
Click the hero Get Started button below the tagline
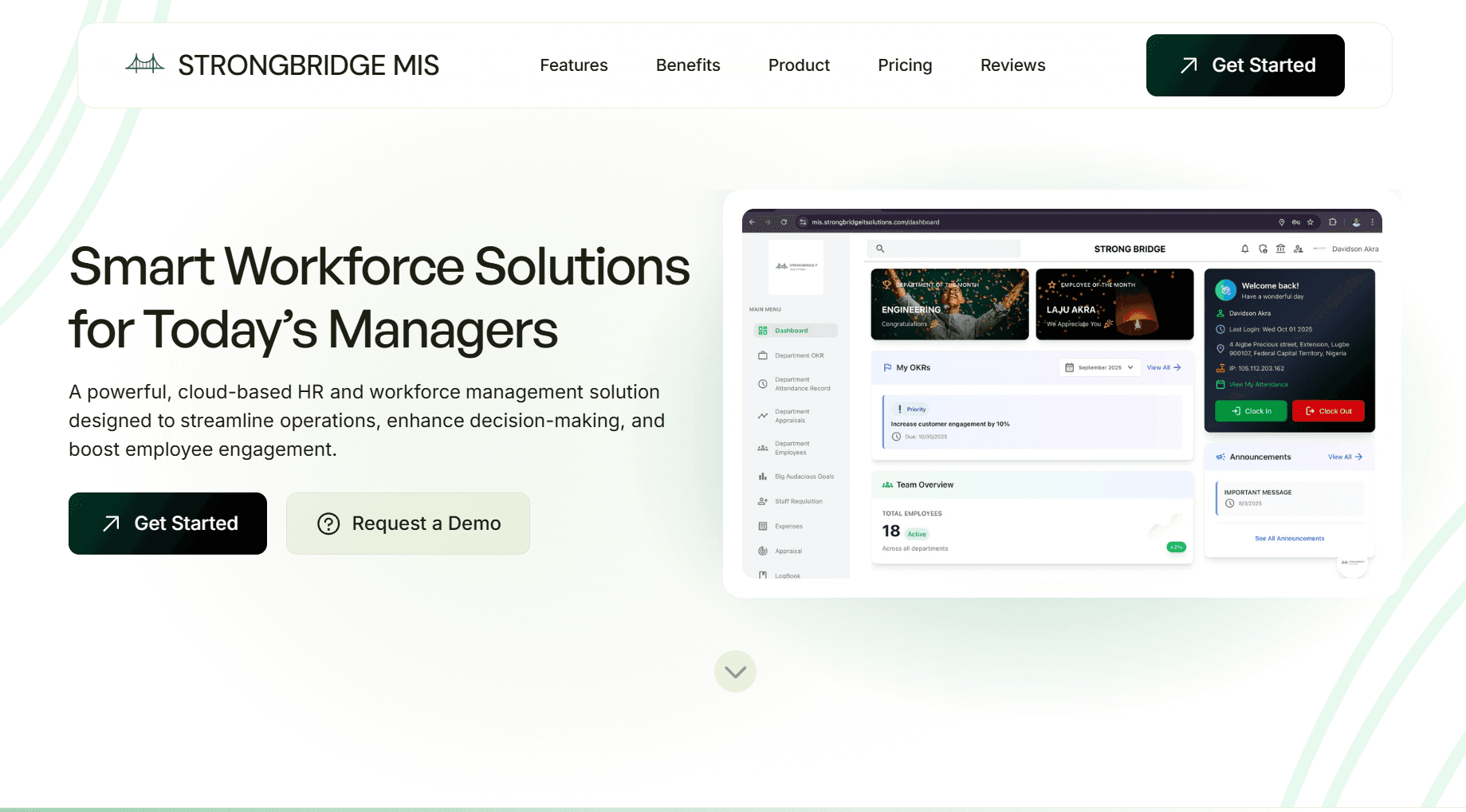[167, 524]
